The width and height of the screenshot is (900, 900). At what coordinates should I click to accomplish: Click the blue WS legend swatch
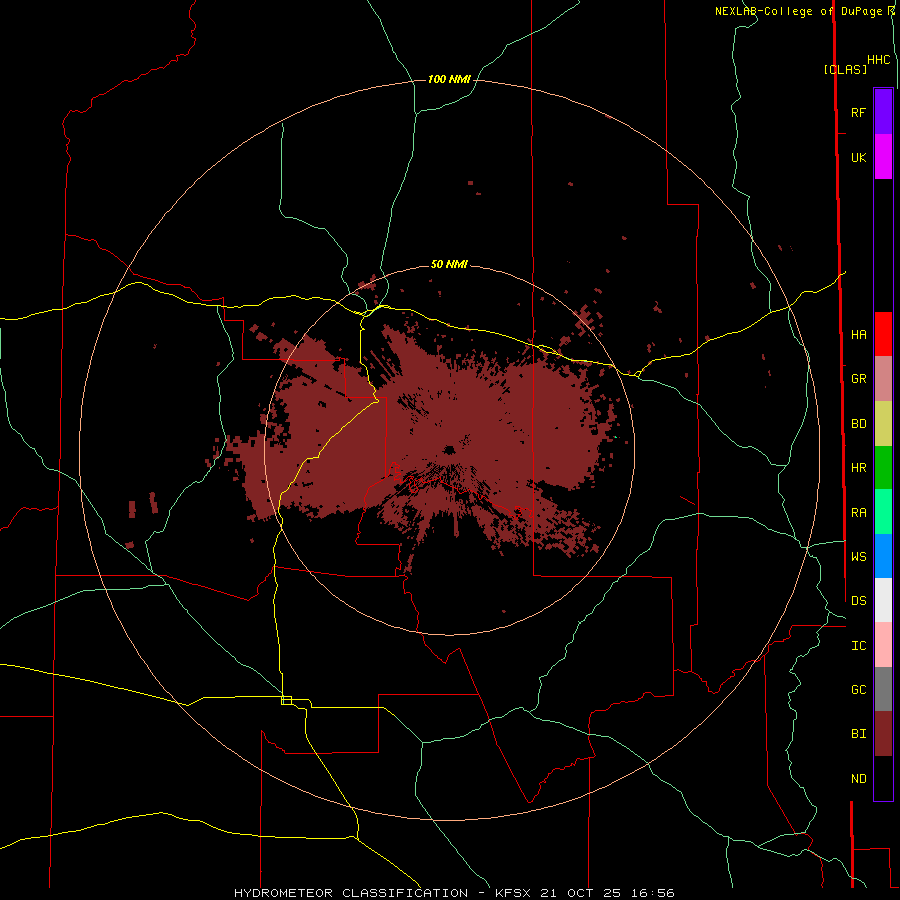tap(883, 556)
